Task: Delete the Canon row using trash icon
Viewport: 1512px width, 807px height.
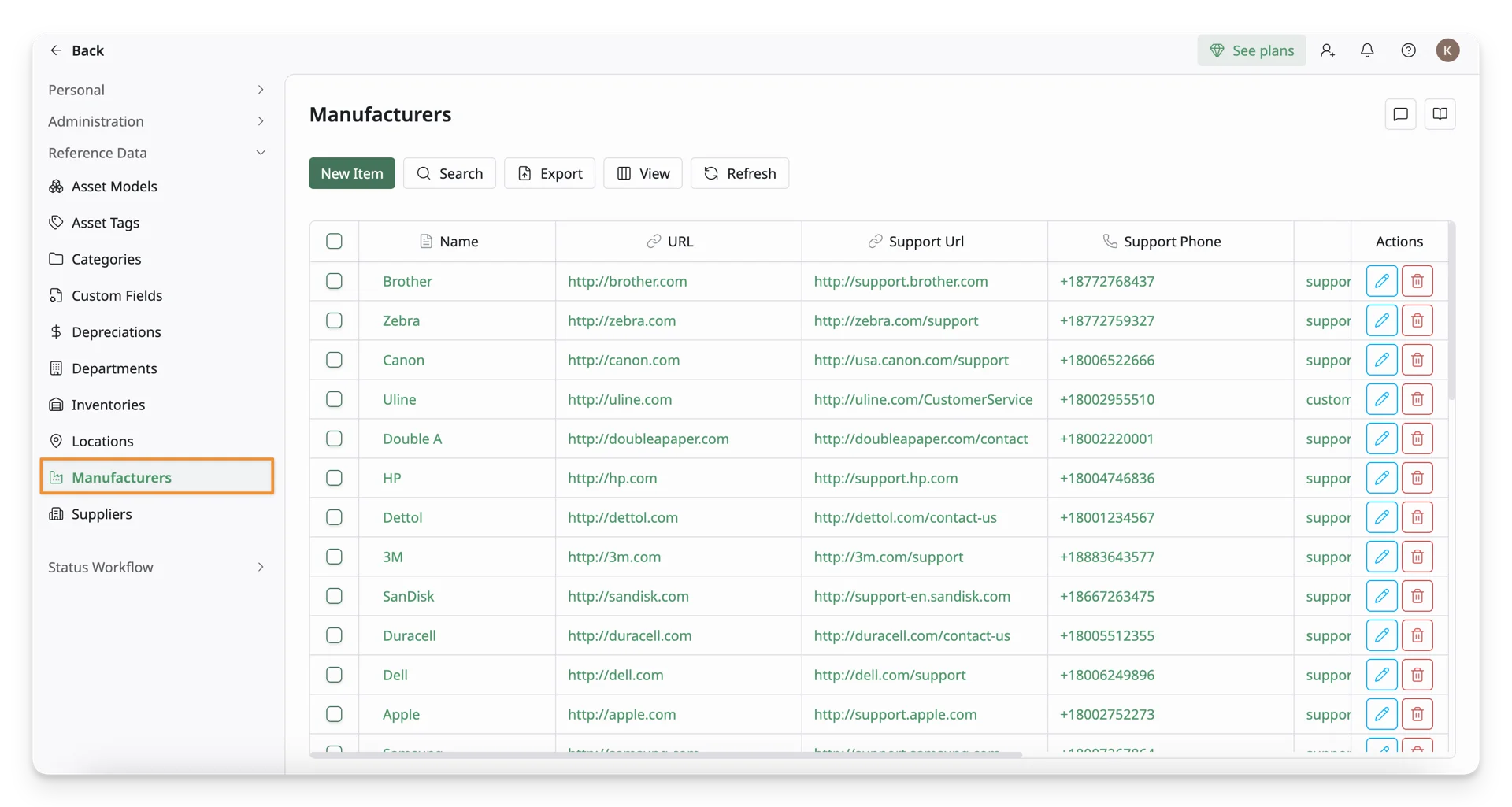Action: pyautogui.click(x=1417, y=360)
